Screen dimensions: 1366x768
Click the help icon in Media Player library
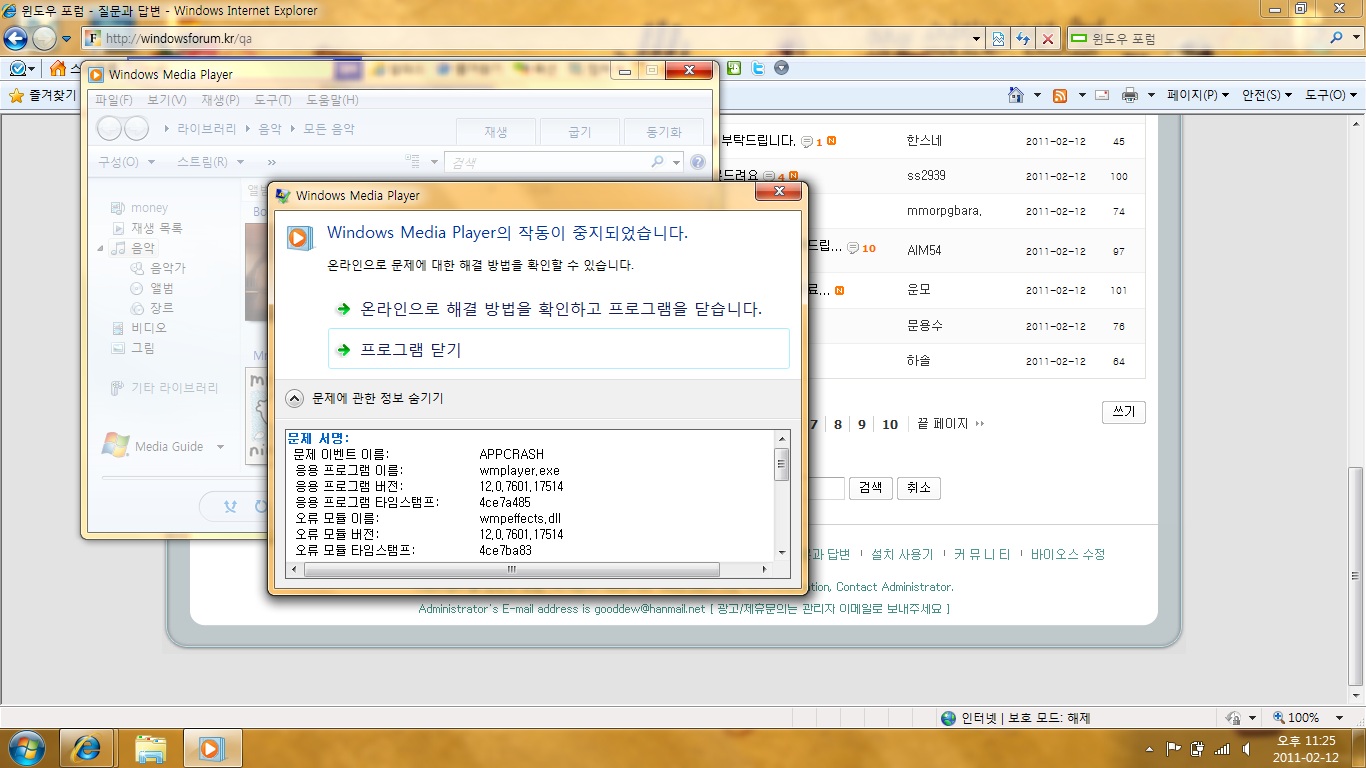[x=698, y=162]
